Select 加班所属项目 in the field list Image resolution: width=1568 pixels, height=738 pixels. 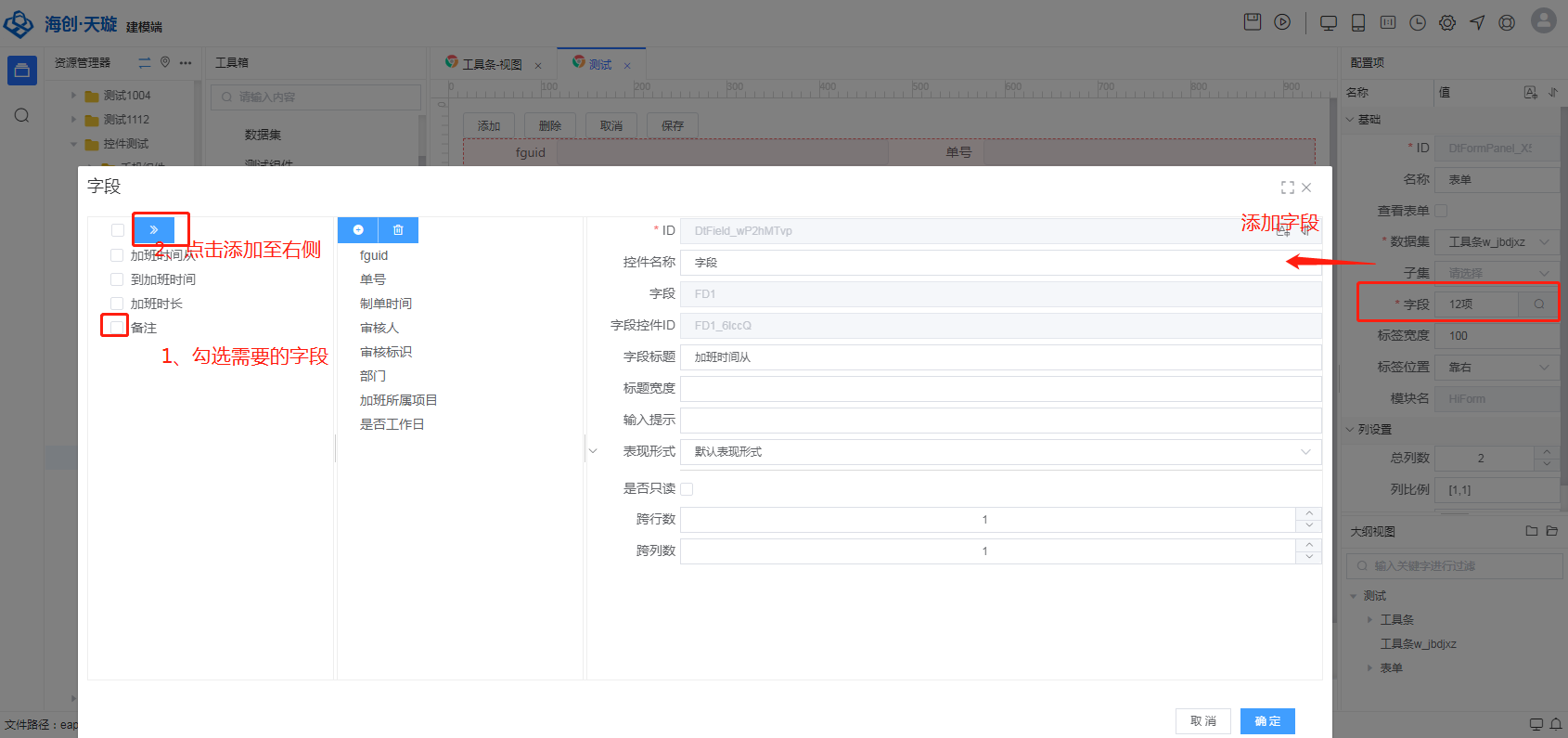tap(398, 400)
